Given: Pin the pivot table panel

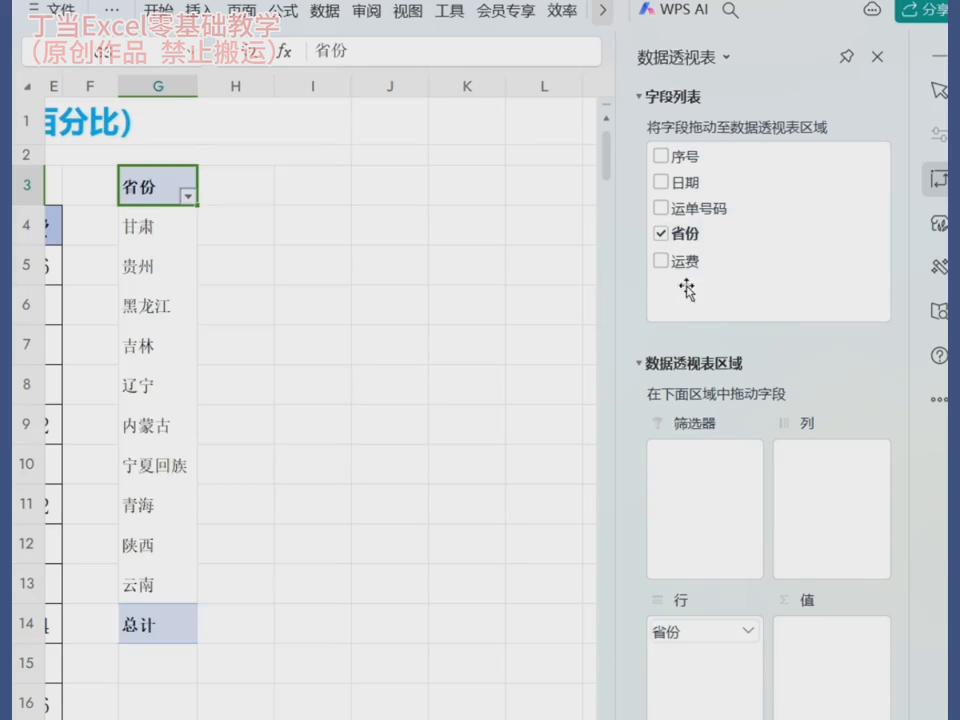Looking at the screenshot, I should [846, 57].
